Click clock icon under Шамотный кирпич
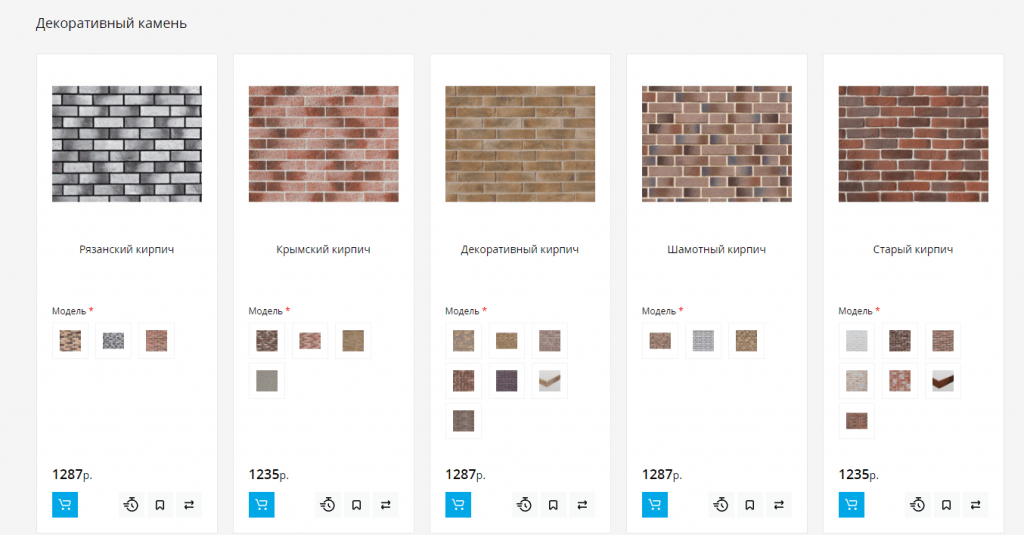Viewport: 1024px width, 535px height. 721,504
